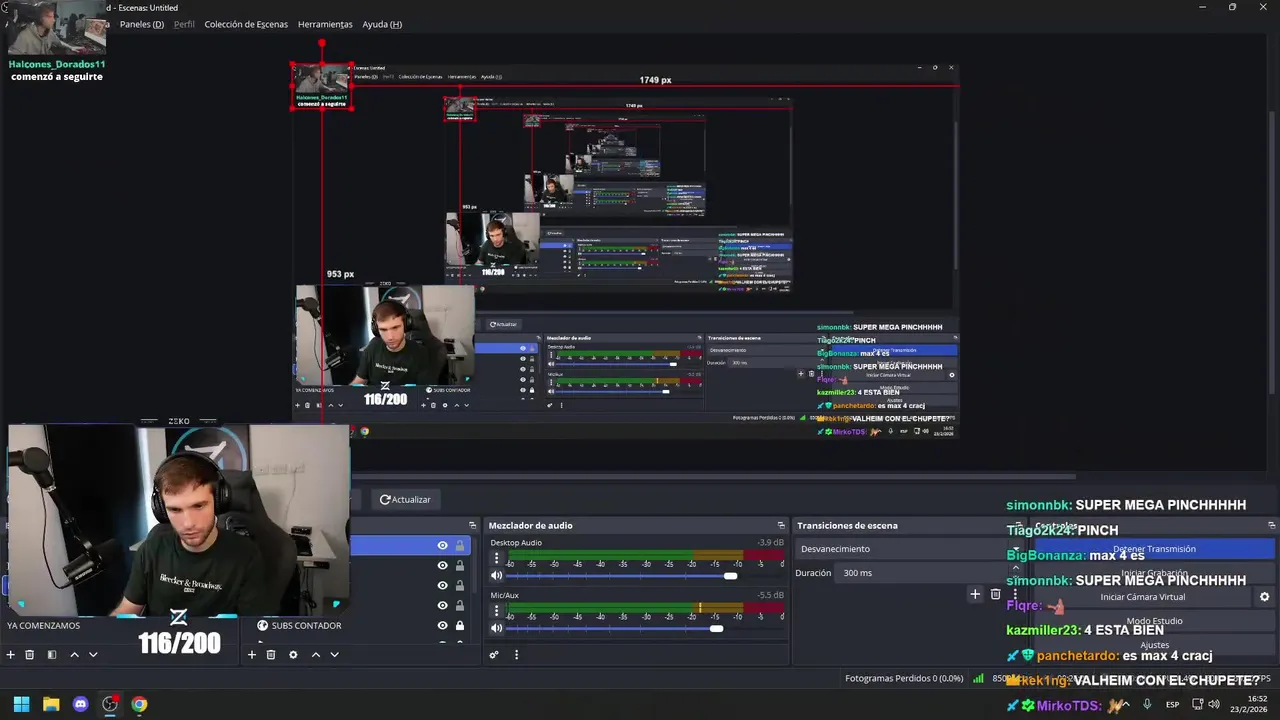This screenshot has height=720, width=1280.
Task: Add a scene transition with plus icon
Action: pos(975,594)
